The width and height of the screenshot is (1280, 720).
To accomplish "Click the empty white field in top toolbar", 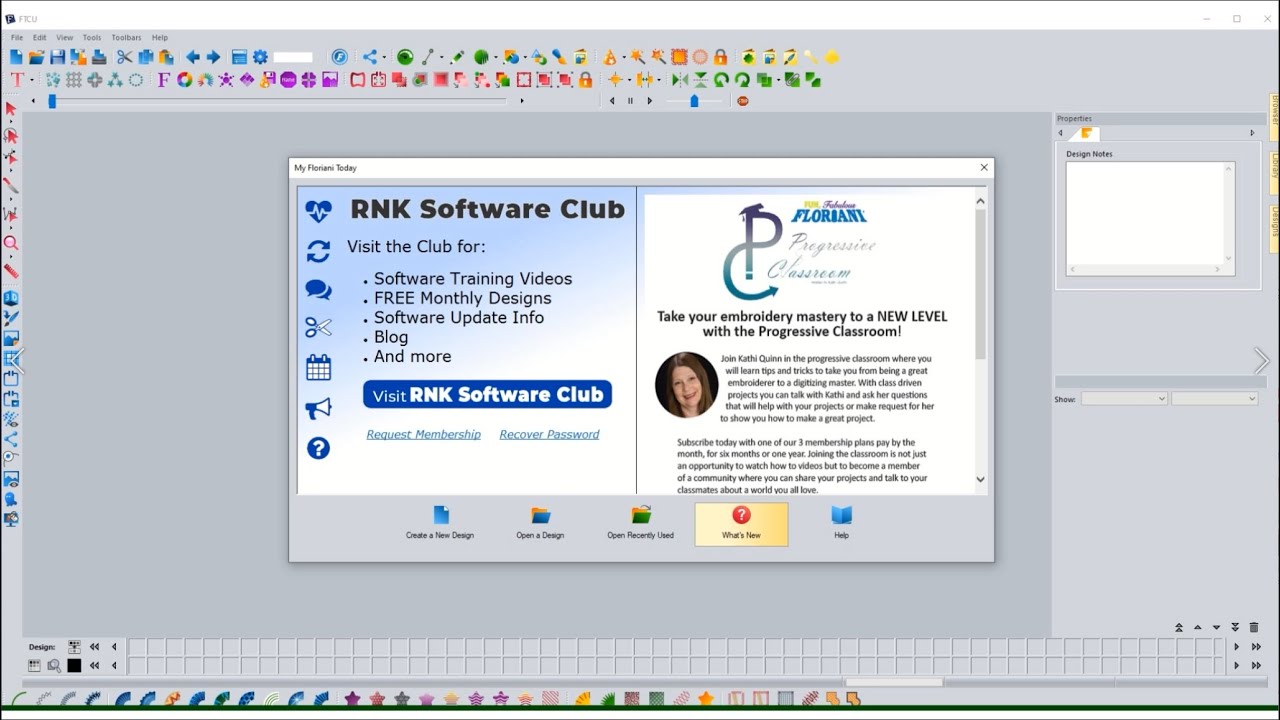I will point(293,57).
